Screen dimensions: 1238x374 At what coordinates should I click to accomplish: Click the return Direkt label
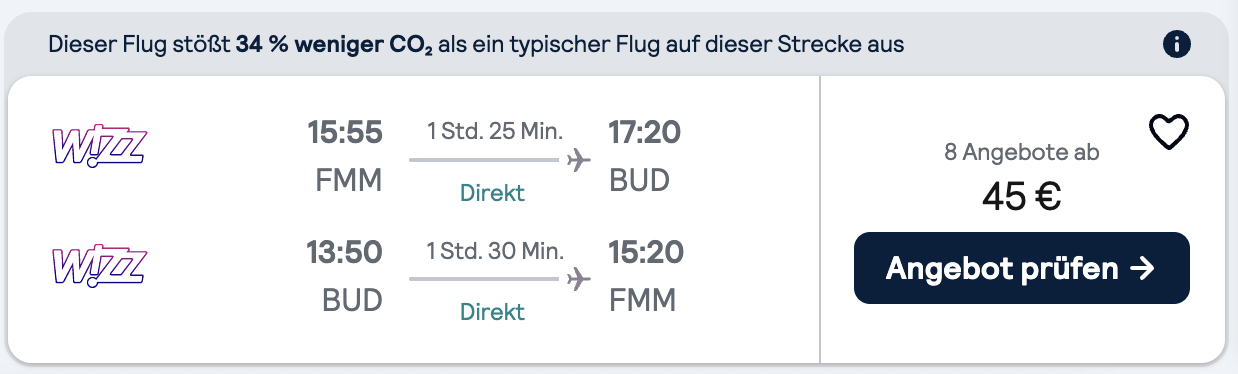(492, 312)
